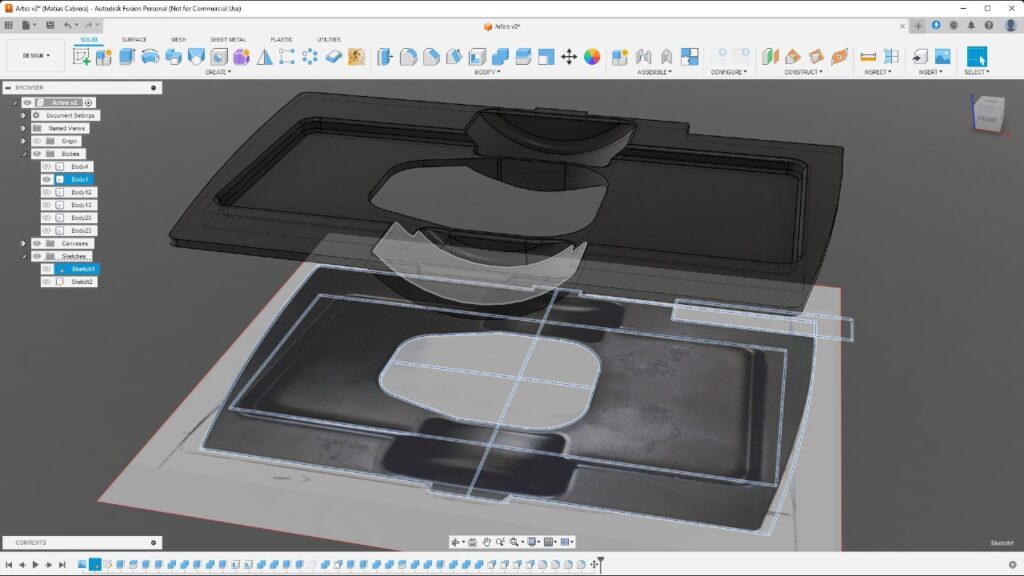Toggle visibility of Canvases folder

37,244
